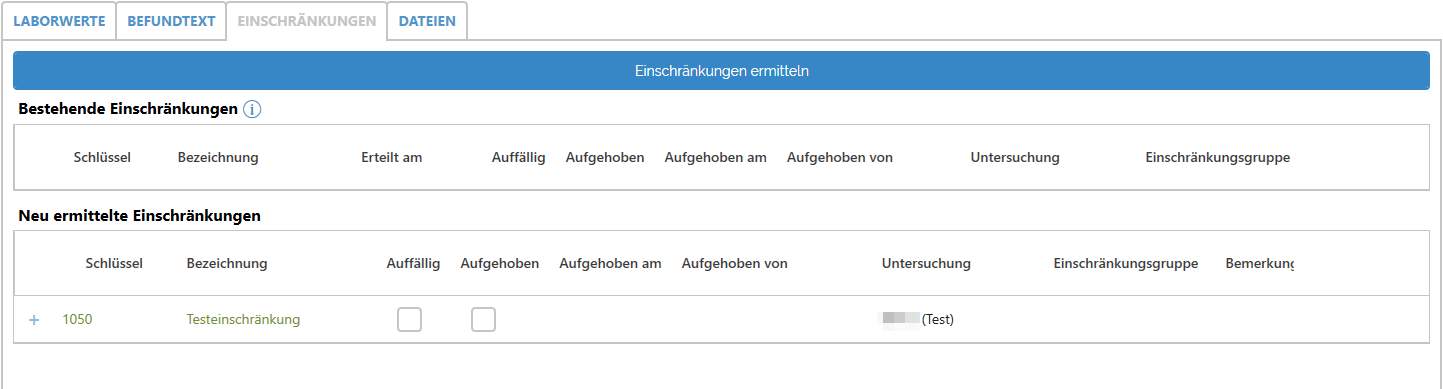
Task: Switch to the Befundtext tab
Action: 171,21
